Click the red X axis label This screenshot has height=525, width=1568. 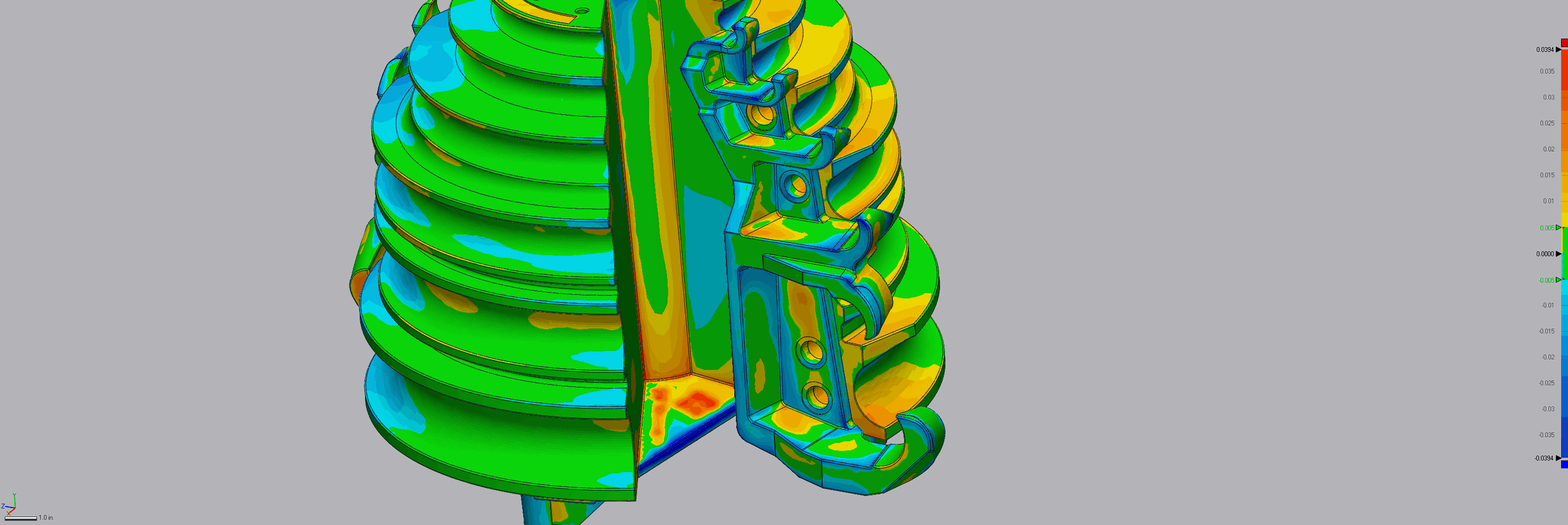[x=8, y=513]
